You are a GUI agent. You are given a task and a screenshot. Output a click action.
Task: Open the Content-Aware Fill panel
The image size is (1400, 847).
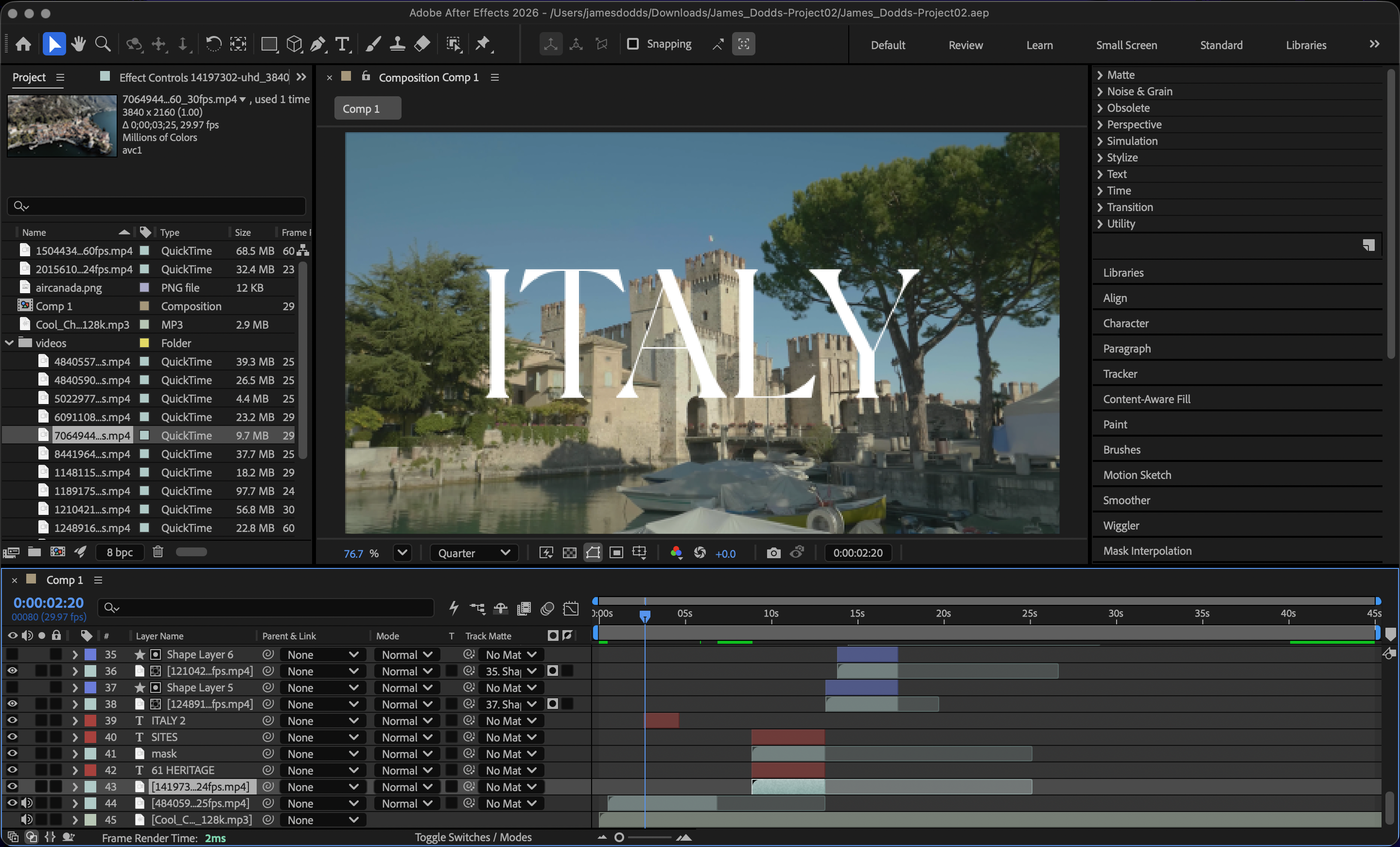(1147, 399)
